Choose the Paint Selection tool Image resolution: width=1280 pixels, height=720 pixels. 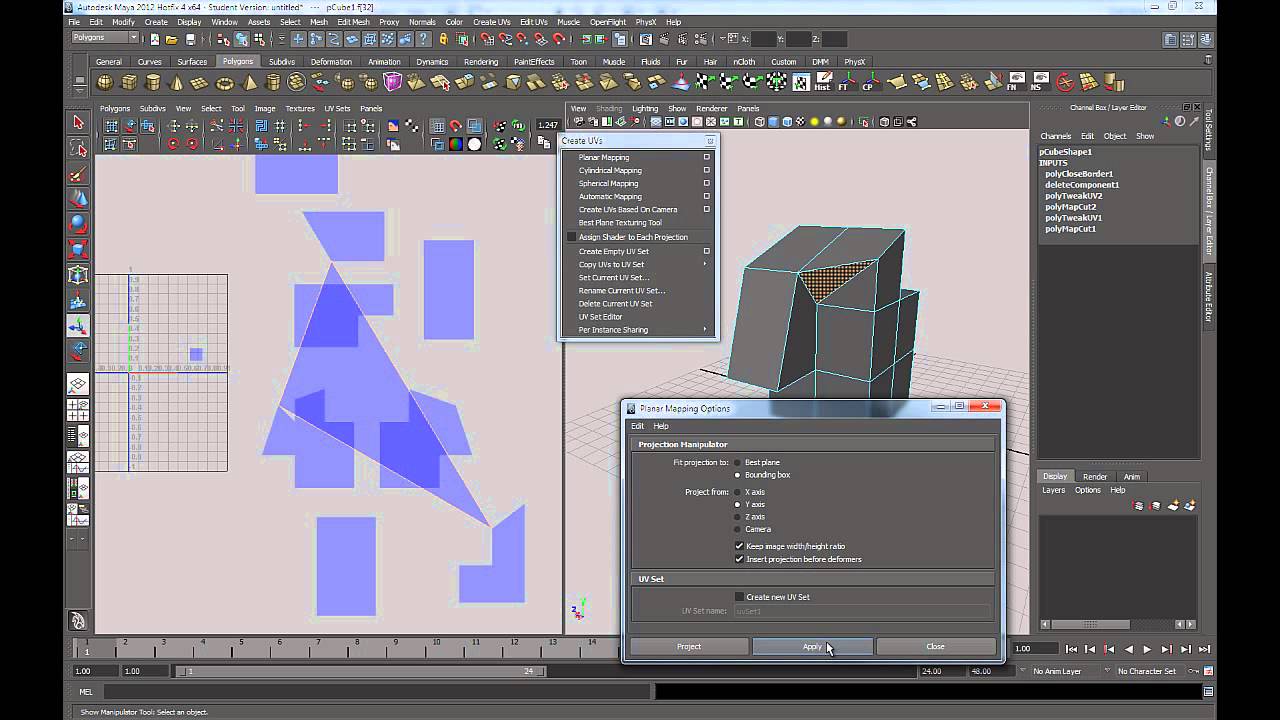tap(78, 174)
